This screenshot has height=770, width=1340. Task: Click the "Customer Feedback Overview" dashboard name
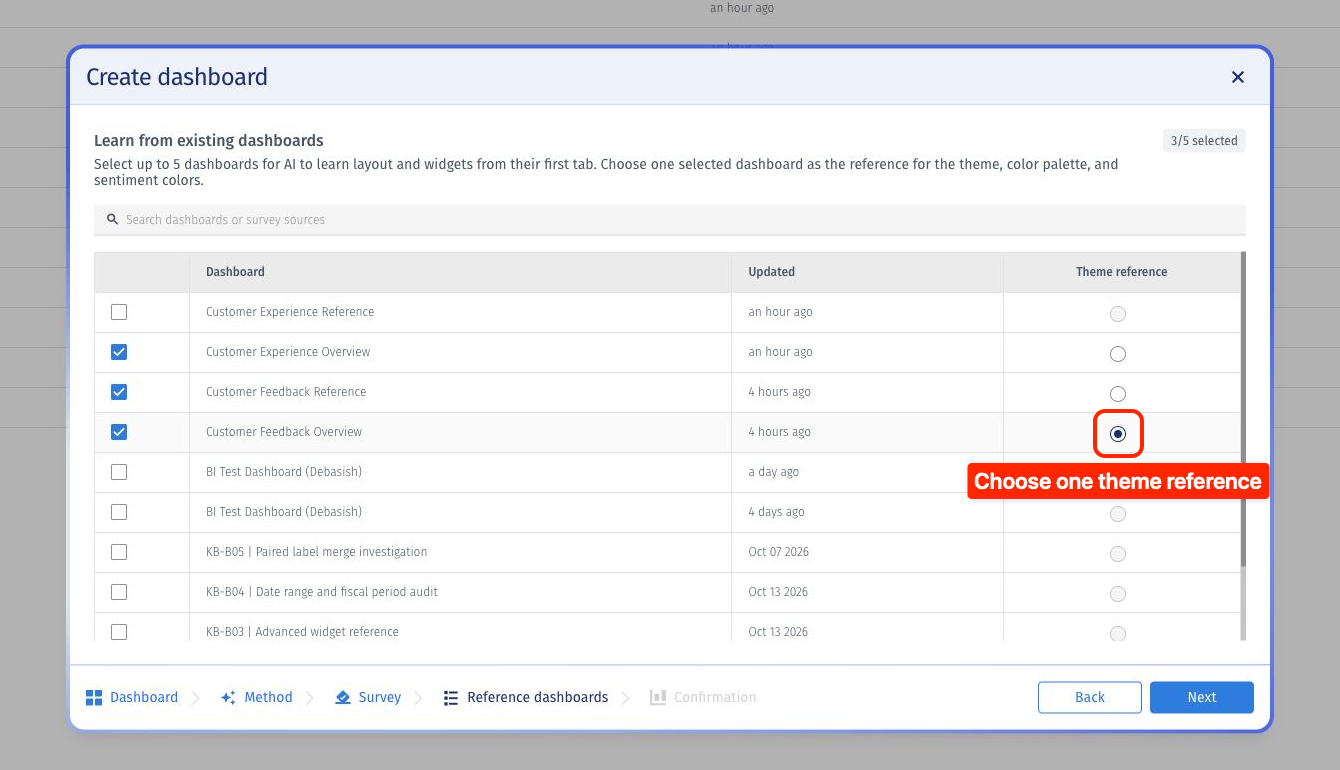(x=284, y=432)
